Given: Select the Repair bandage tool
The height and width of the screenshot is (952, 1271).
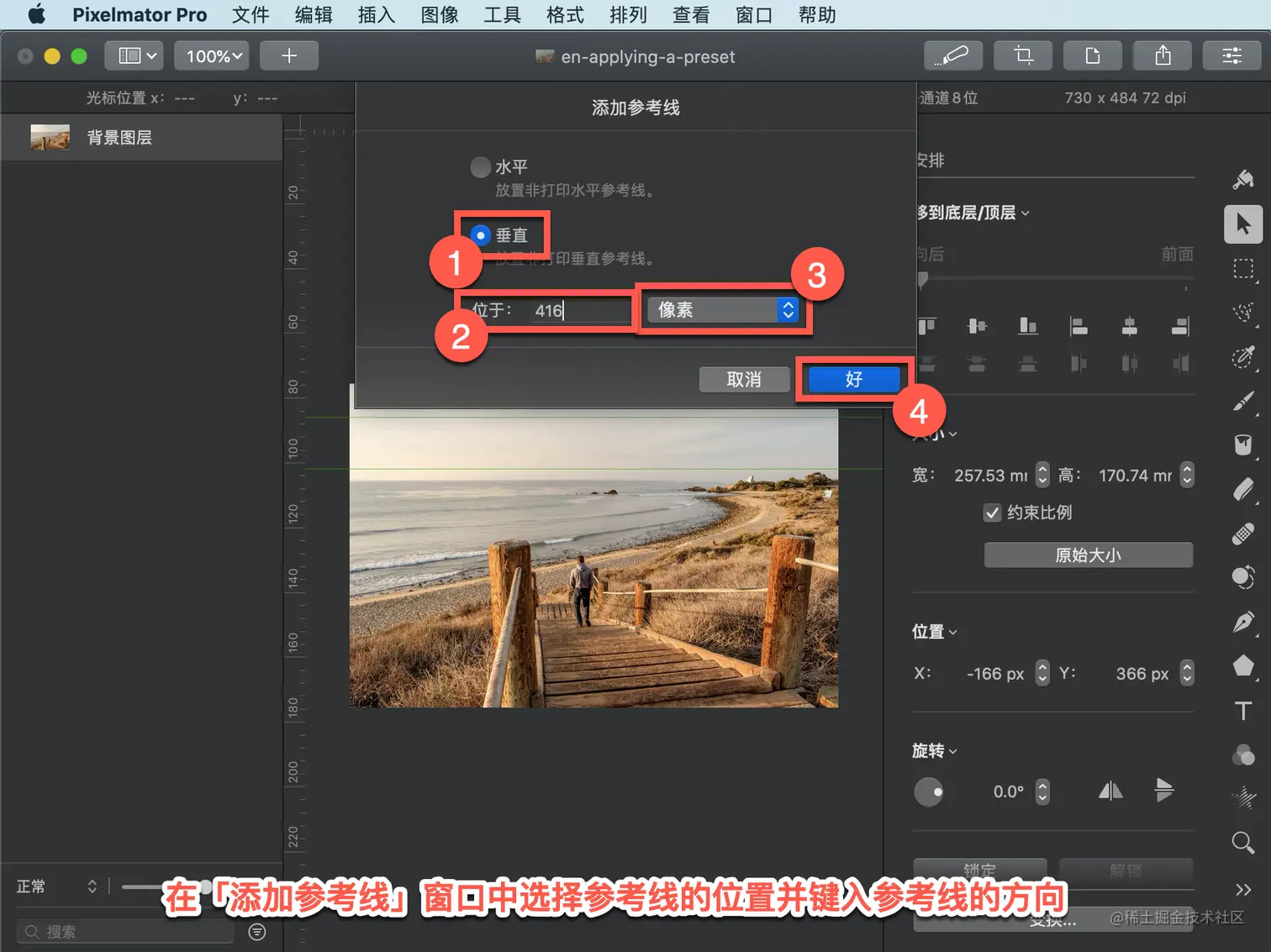Looking at the screenshot, I should point(1243,534).
